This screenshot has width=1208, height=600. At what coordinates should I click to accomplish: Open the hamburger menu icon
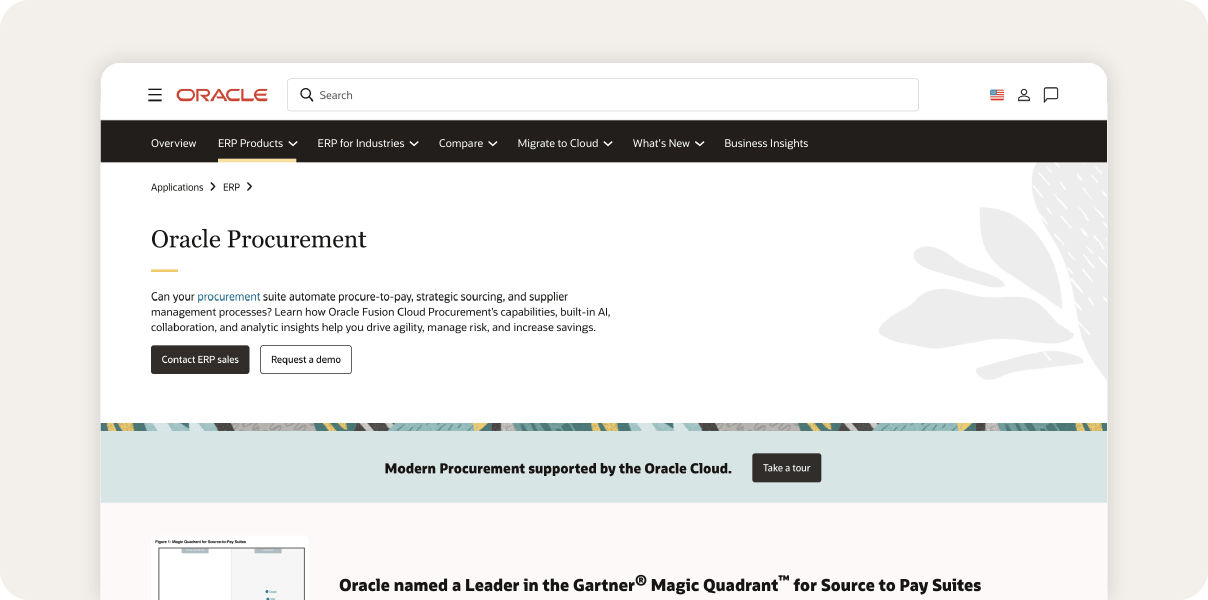point(155,95)
